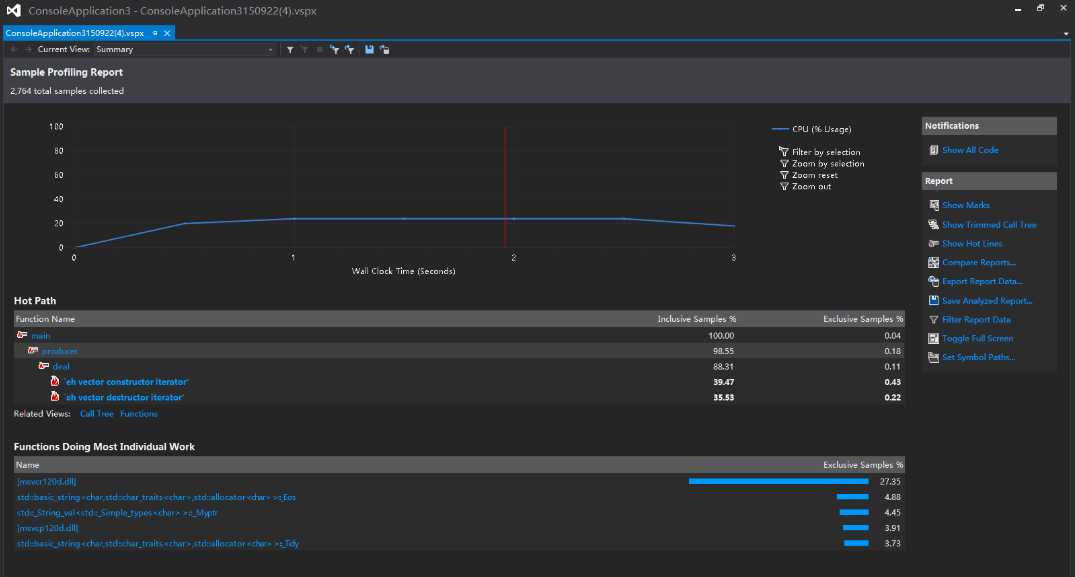Viewport: 1075px width, 577px height.
Task: Click the Show Hot Lines link
Action: click(x=972, y=243)
